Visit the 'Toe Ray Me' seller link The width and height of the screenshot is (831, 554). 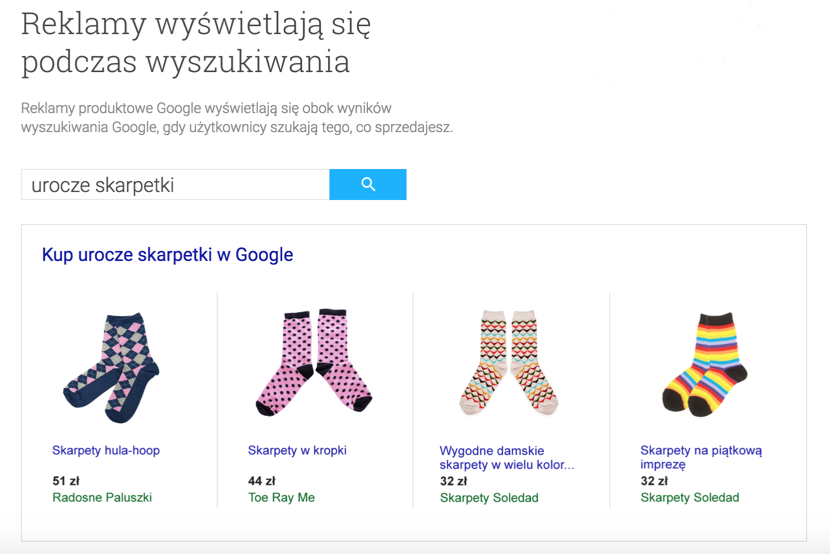(281, 497)
